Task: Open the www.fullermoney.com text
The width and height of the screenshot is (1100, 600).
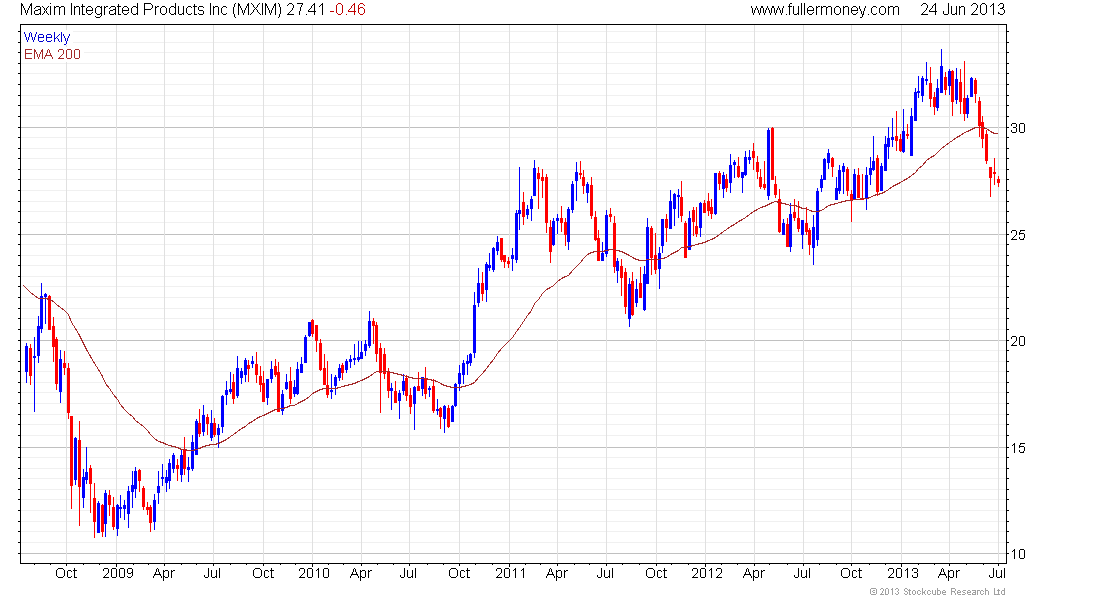Action: click(825, 10)
